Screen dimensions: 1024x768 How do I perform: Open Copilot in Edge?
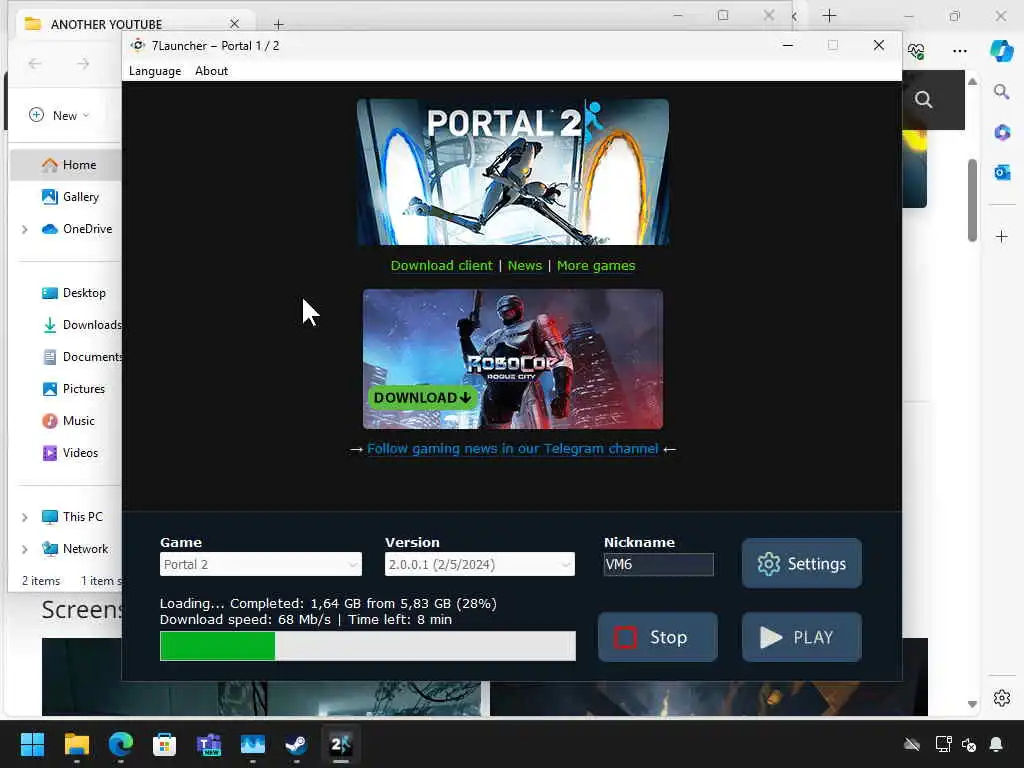(1001, 50)
